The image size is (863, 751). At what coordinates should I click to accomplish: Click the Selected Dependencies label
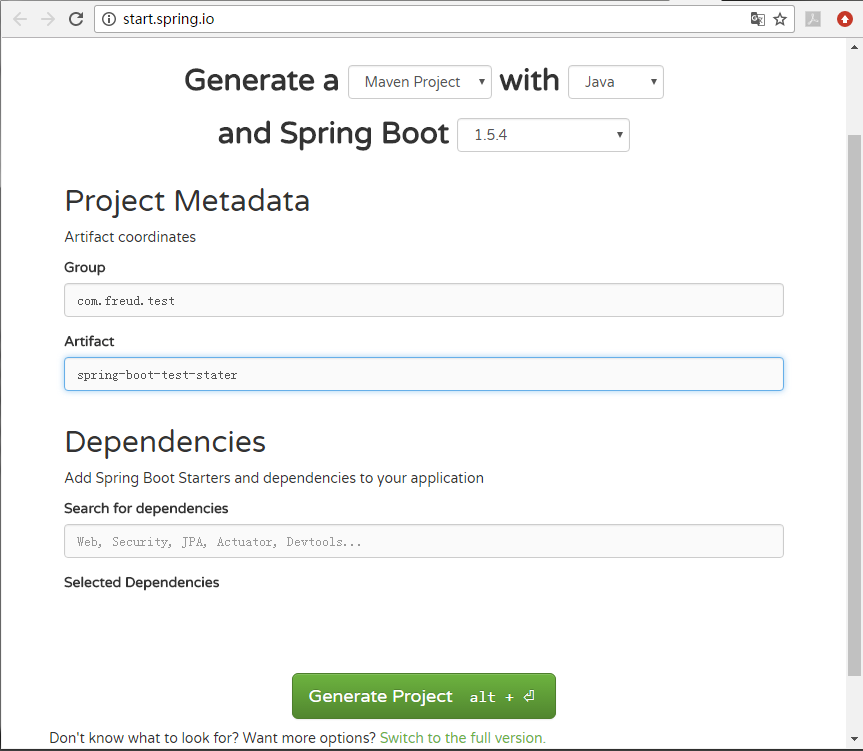[141, 582]
